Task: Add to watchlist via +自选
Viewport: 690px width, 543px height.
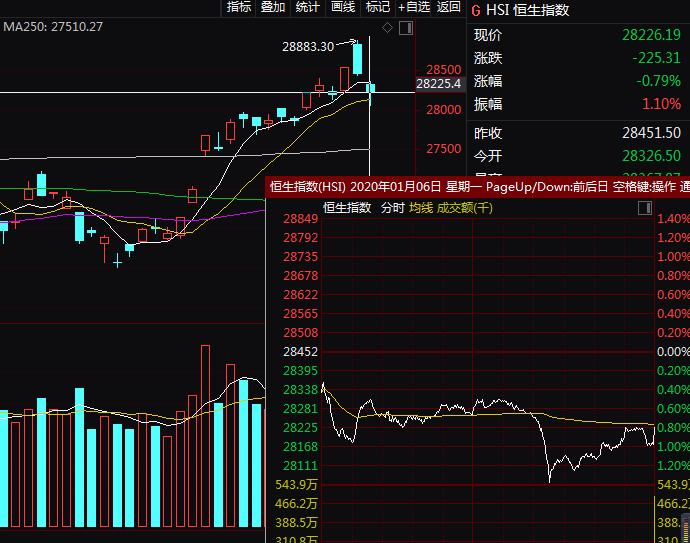Action: [x=413, y=7]
